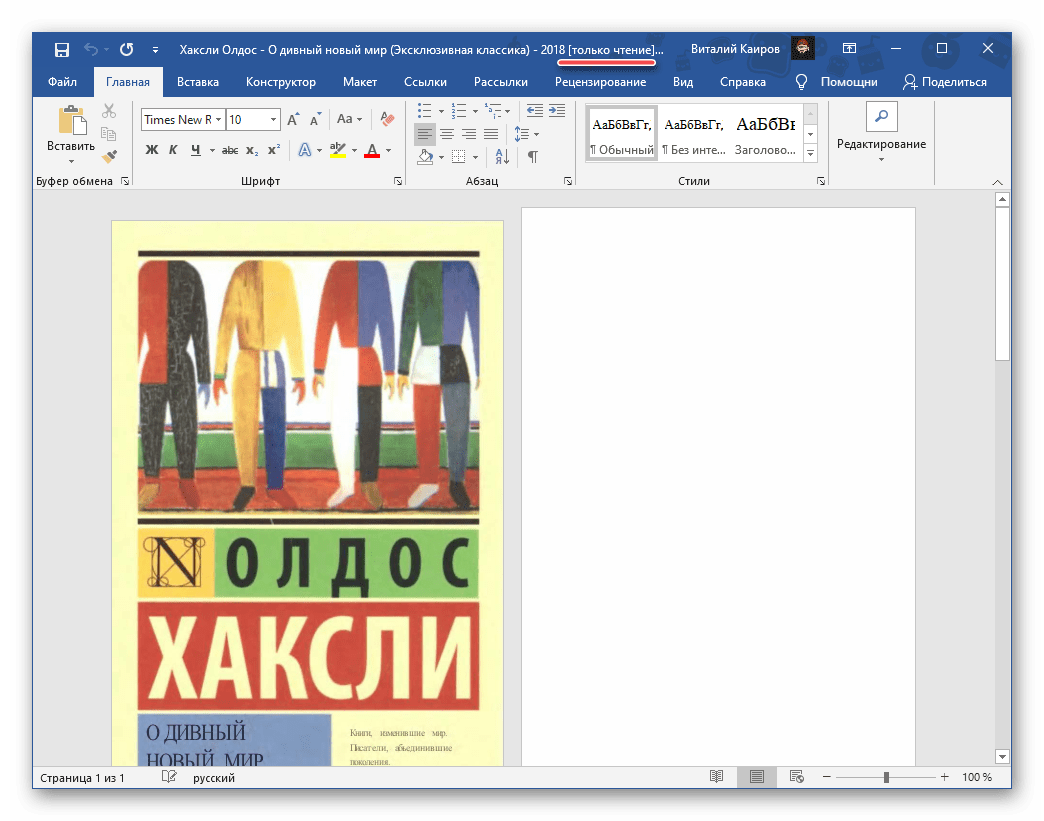Align text to the right
This screenshot has width=1044, height=821.
tap(469, 134)
